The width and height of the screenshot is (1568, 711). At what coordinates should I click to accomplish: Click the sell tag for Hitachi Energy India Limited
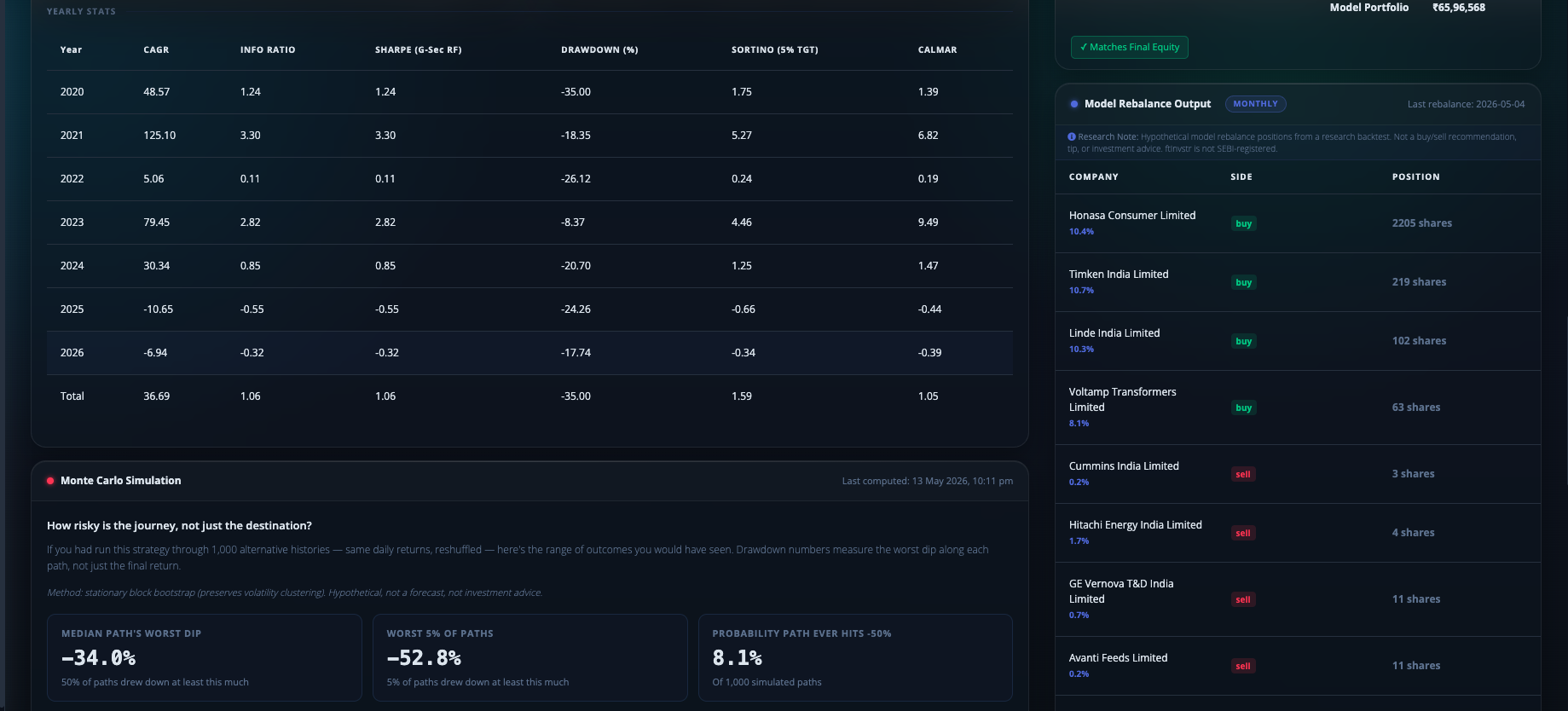point(1243,533)
